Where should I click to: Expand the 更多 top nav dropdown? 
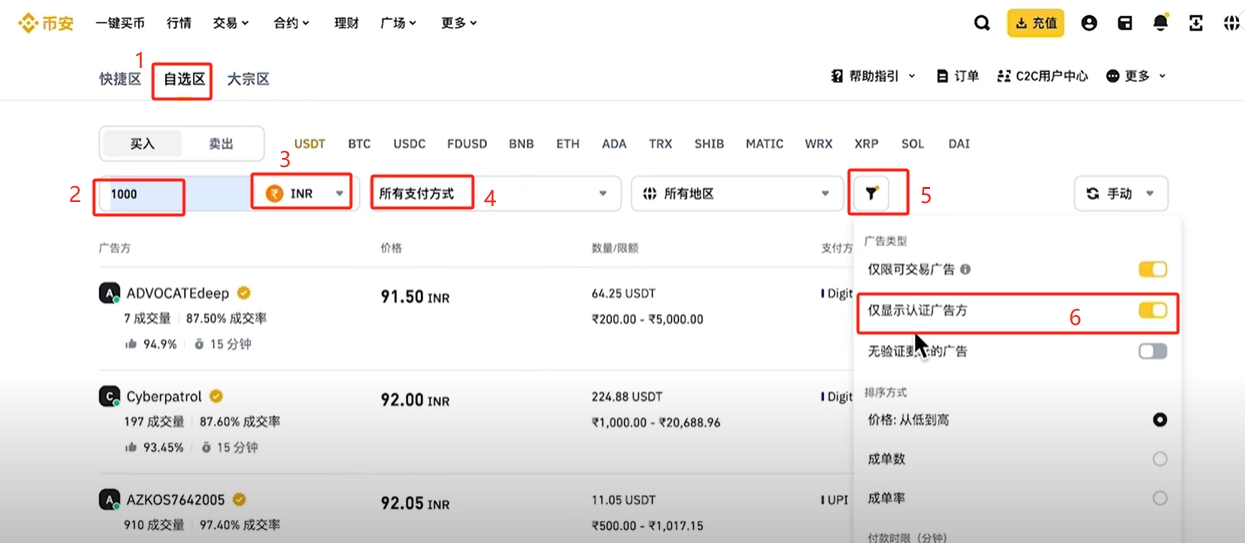click(x=459, y=23)
